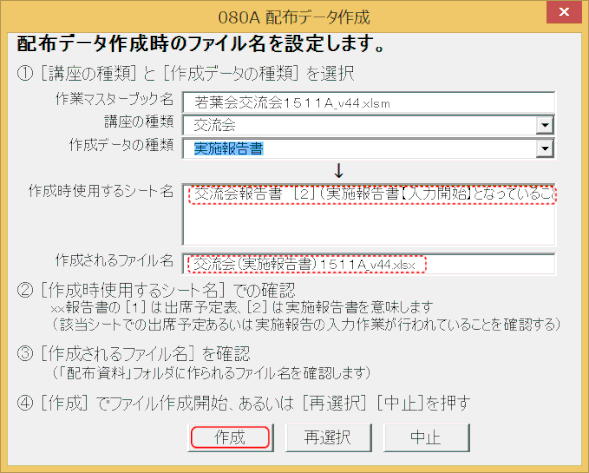The width and height of the screenshot is (589, 473).
Task: Click note about [1] は出席予定表
Action: (x=242, y=307)
